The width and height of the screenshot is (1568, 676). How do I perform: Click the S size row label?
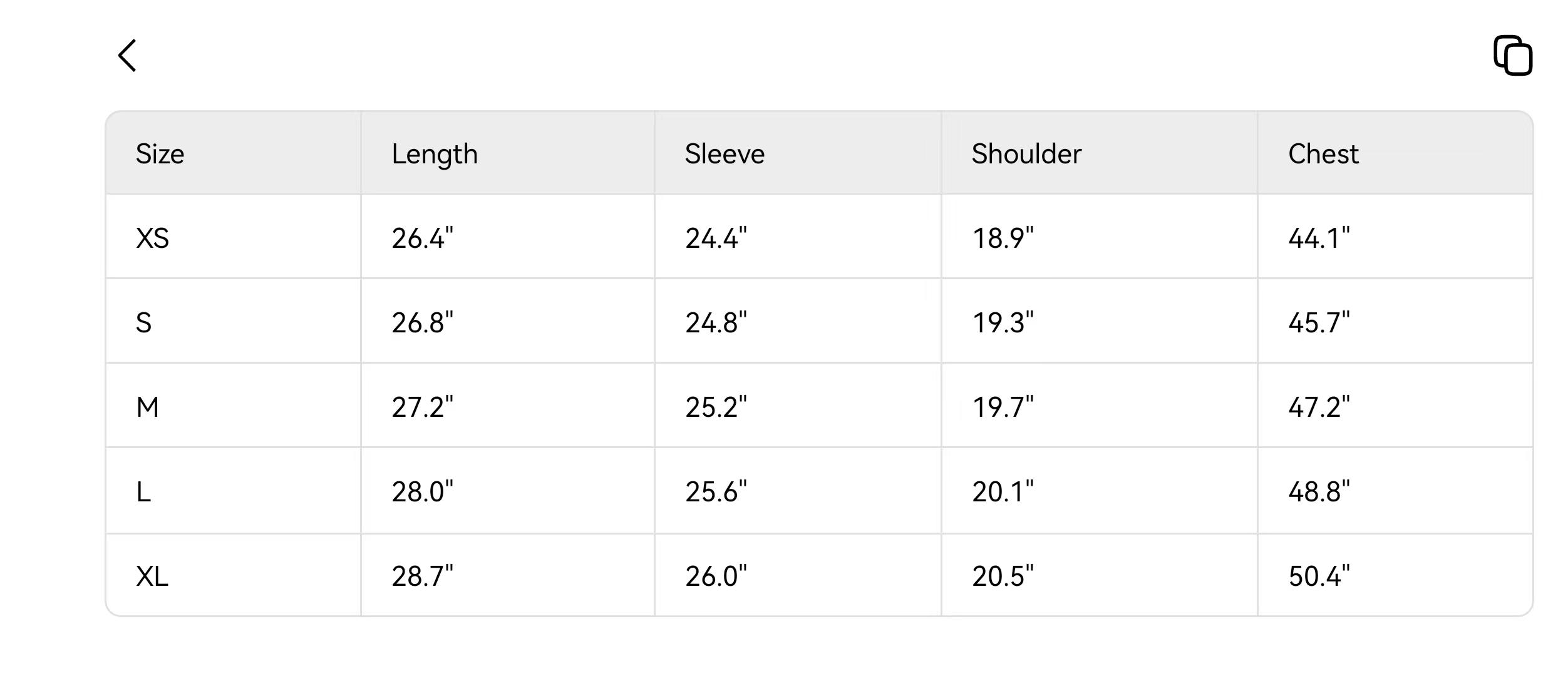(144, 323)
